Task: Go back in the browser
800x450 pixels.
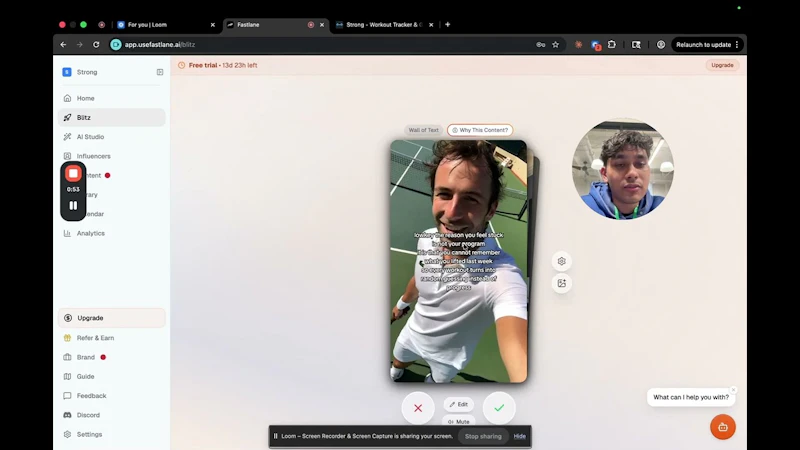Action: pyautogui.click(x=63, y=44)
